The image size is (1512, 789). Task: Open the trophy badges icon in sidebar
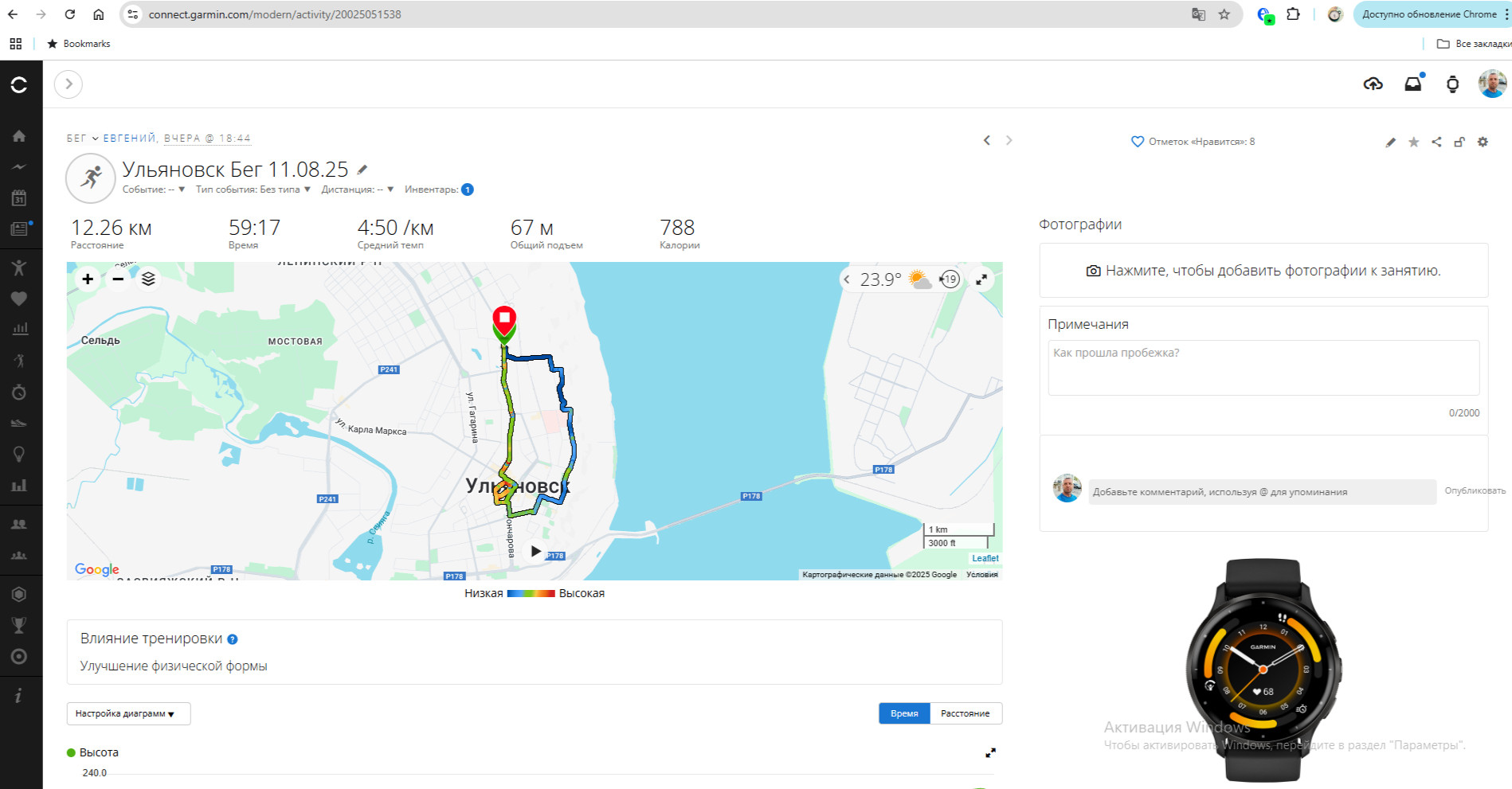point(19,625)
